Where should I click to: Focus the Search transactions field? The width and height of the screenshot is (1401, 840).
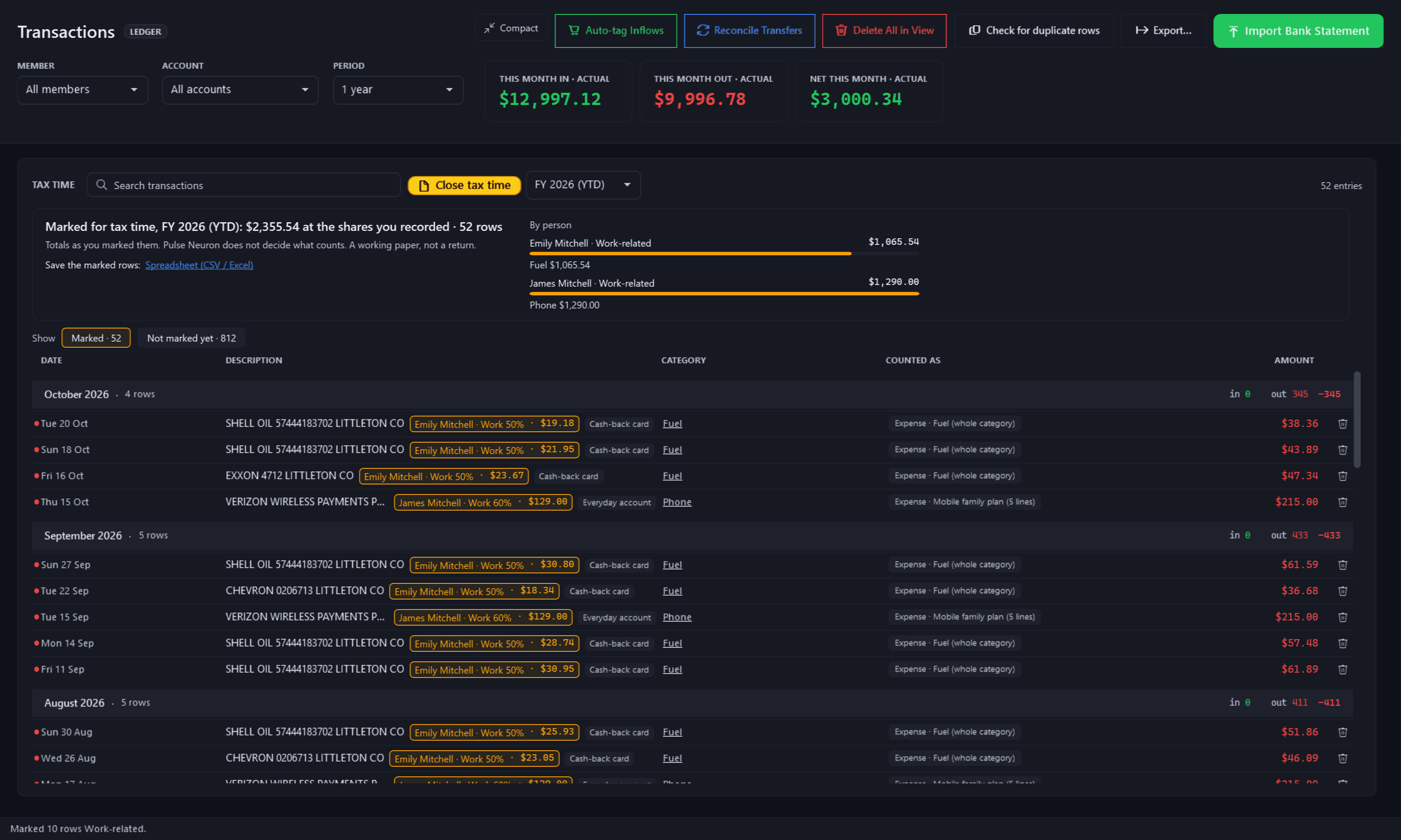pos(244,185)
